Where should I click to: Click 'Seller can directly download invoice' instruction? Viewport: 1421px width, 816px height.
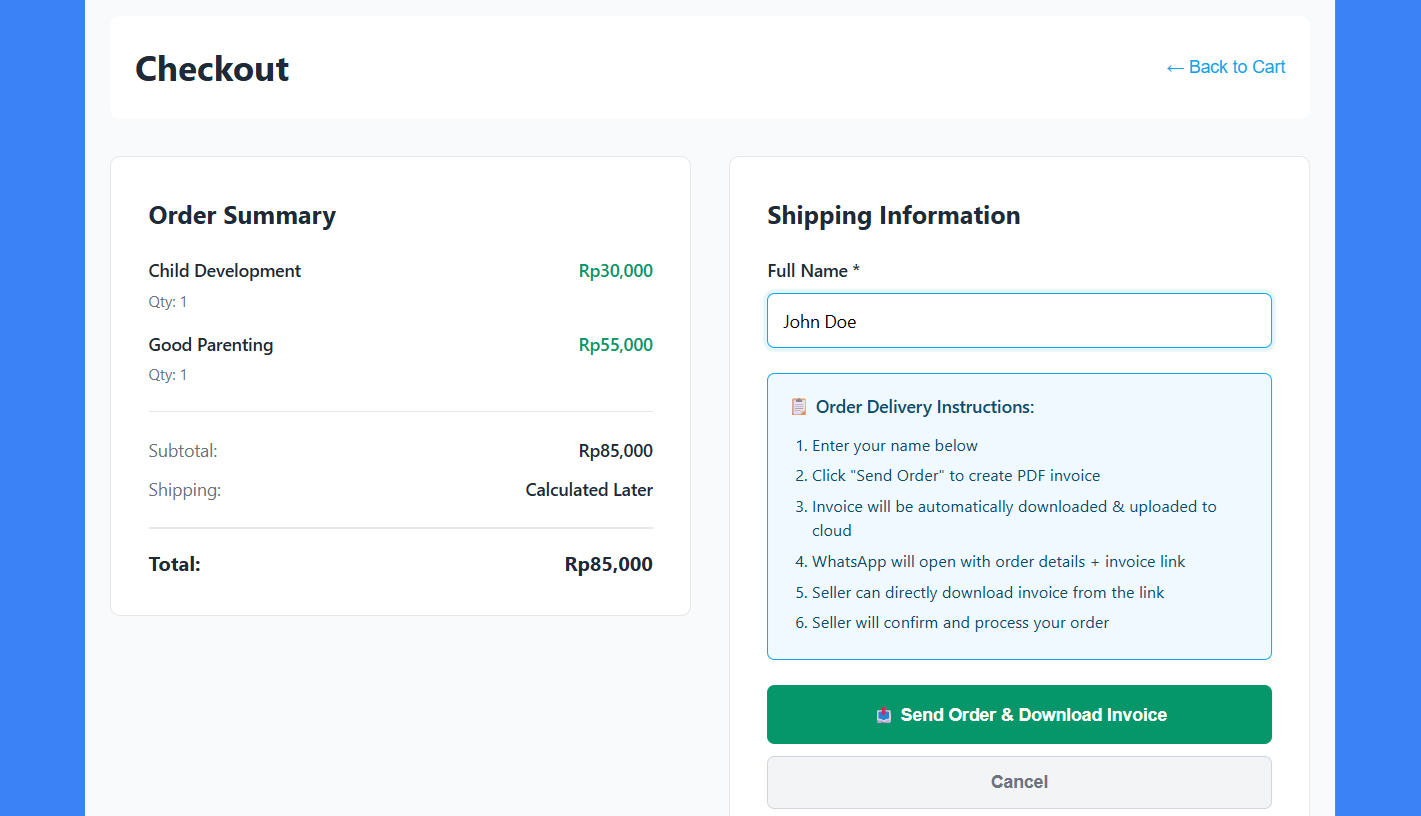(x=988, y=592)
